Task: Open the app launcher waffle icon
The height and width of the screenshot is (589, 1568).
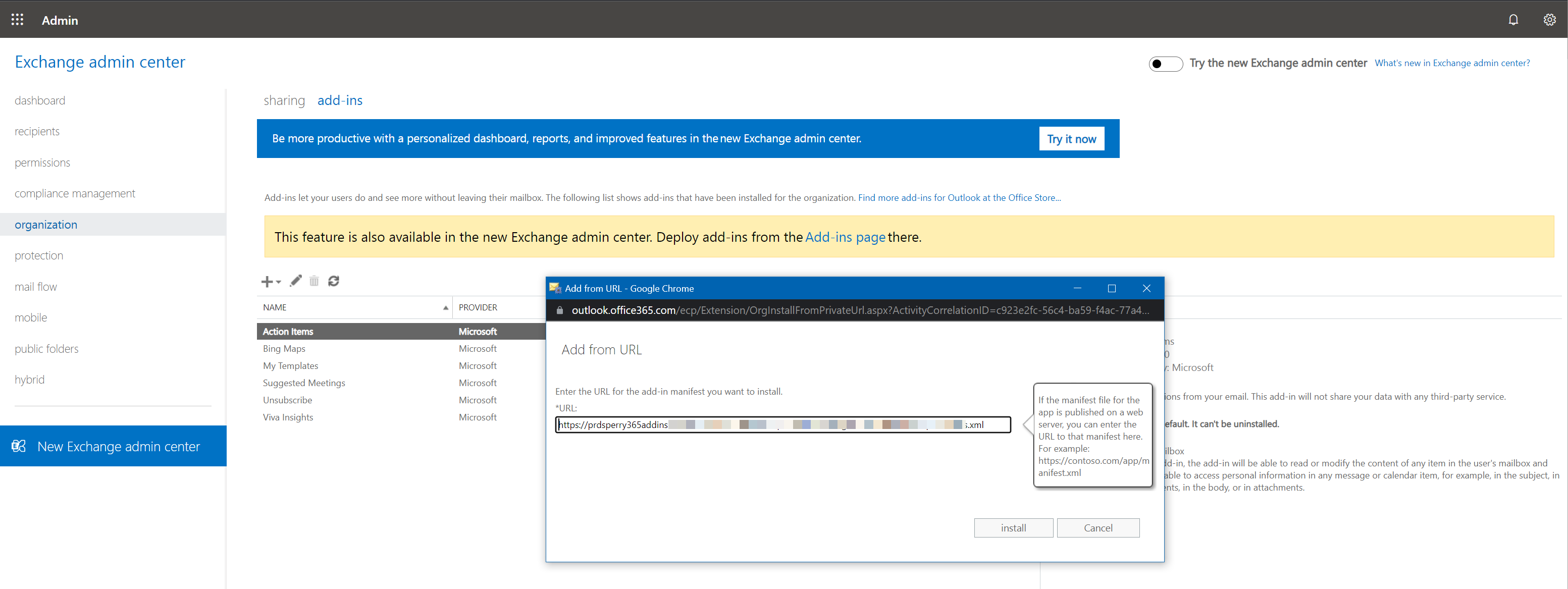Action: click(18, 20)
